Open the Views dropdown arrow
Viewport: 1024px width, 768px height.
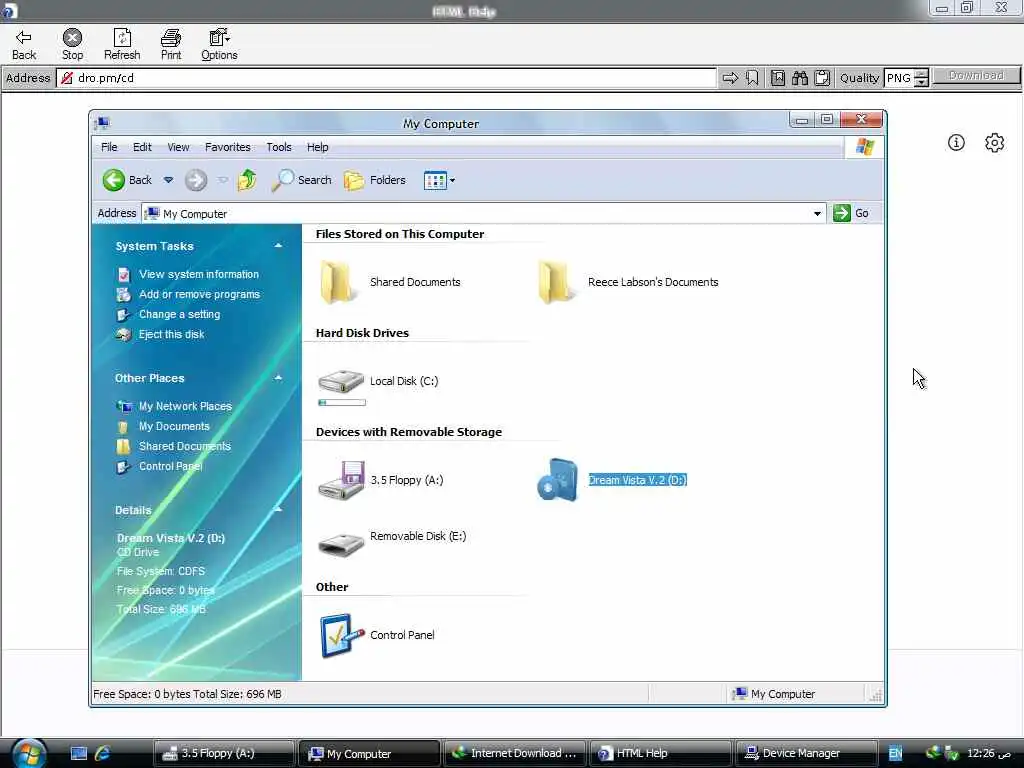(453, 180)
